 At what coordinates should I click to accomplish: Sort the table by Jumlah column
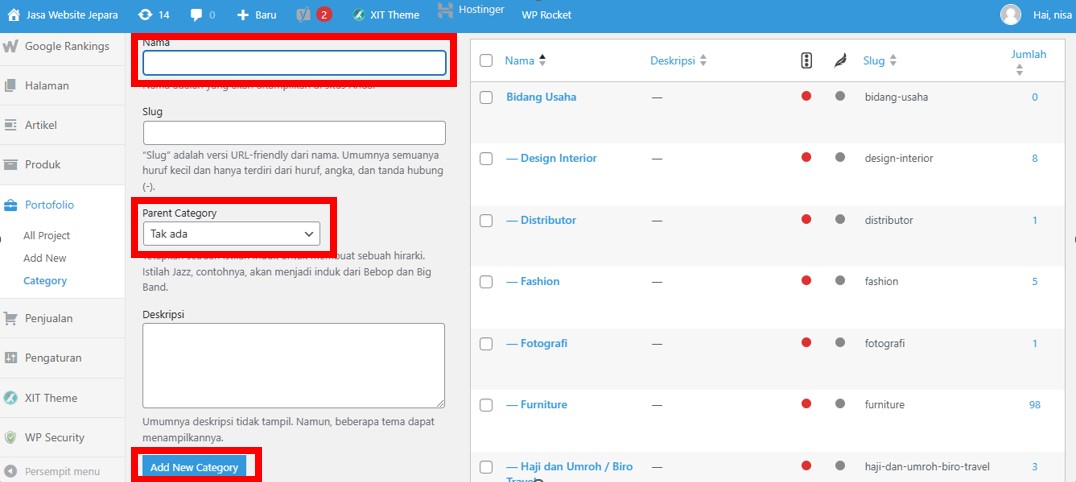tap(1028, 60)
